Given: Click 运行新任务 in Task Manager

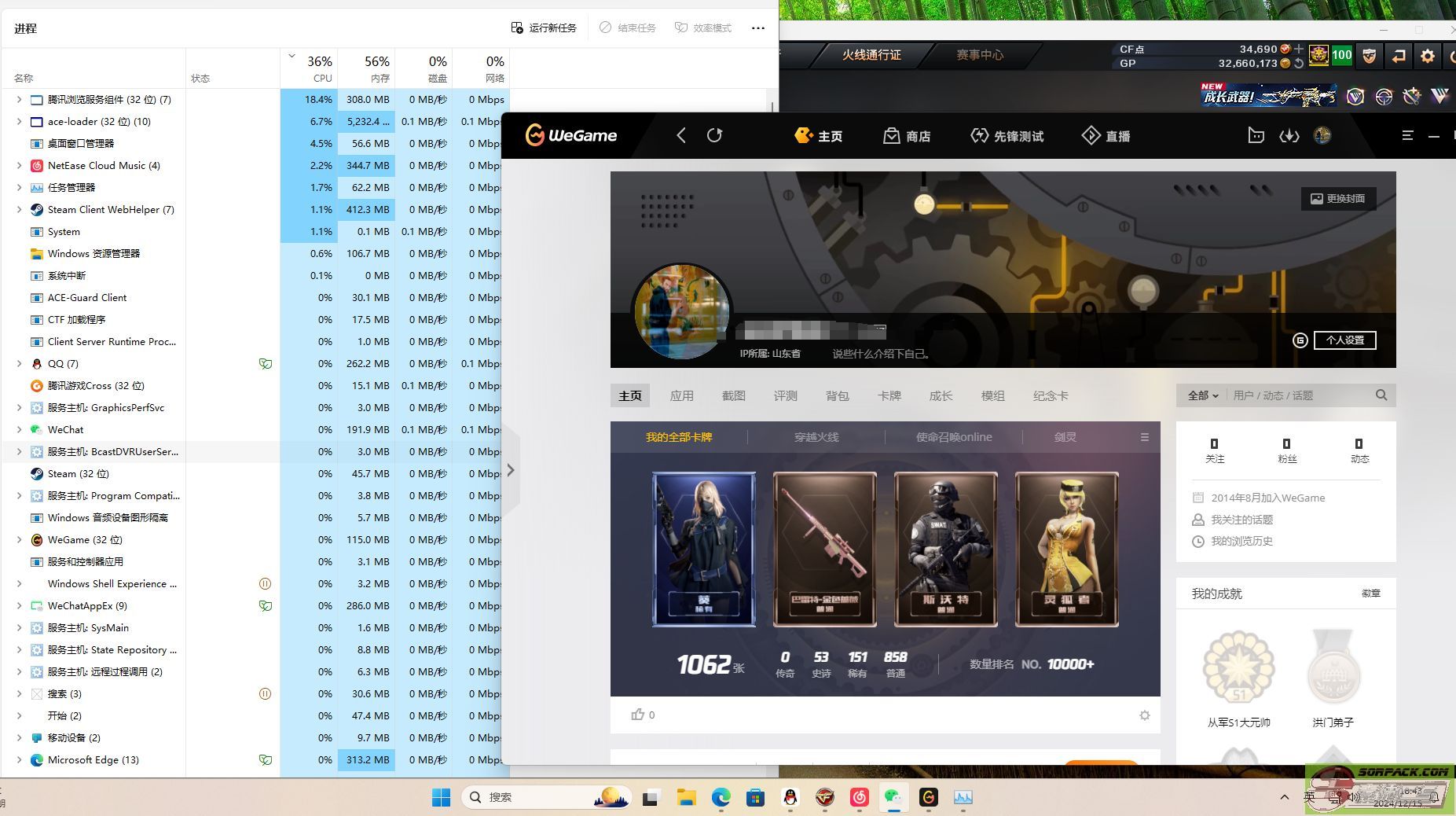Looking at the screenshot, I should (x=544, y=28).
